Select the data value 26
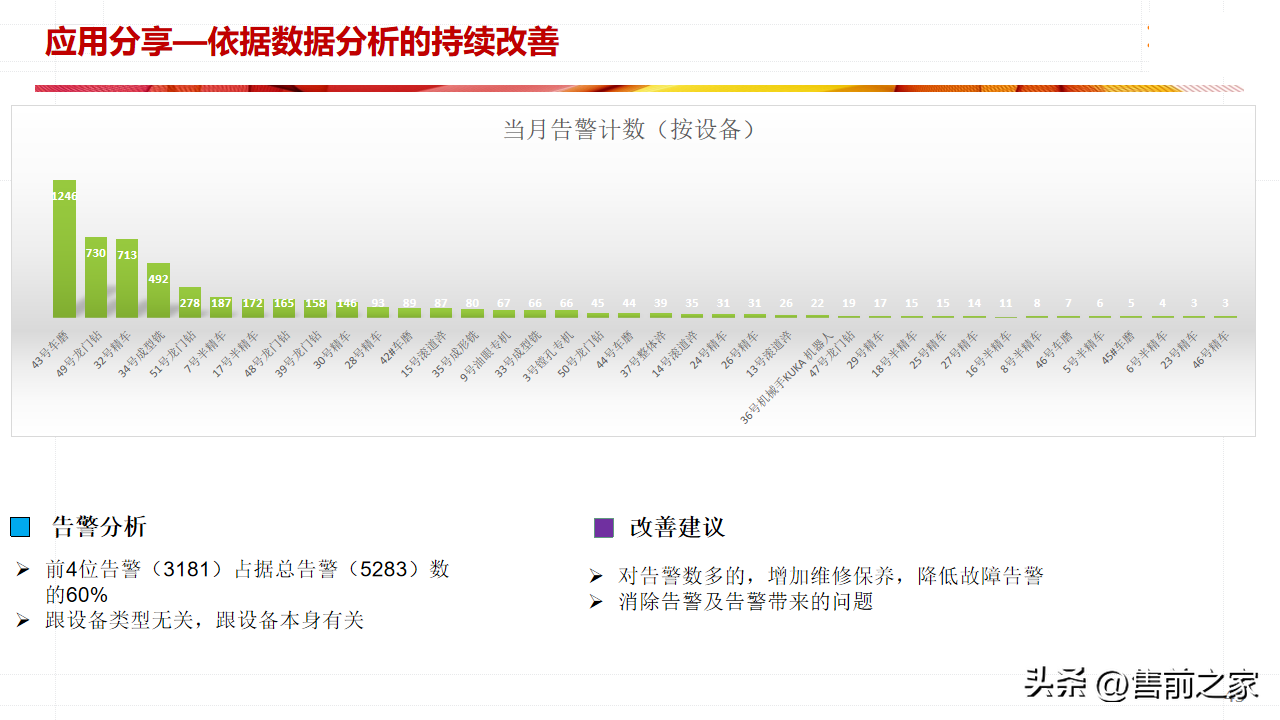This screenshot has width=1280, height=720. coord(786,303)
